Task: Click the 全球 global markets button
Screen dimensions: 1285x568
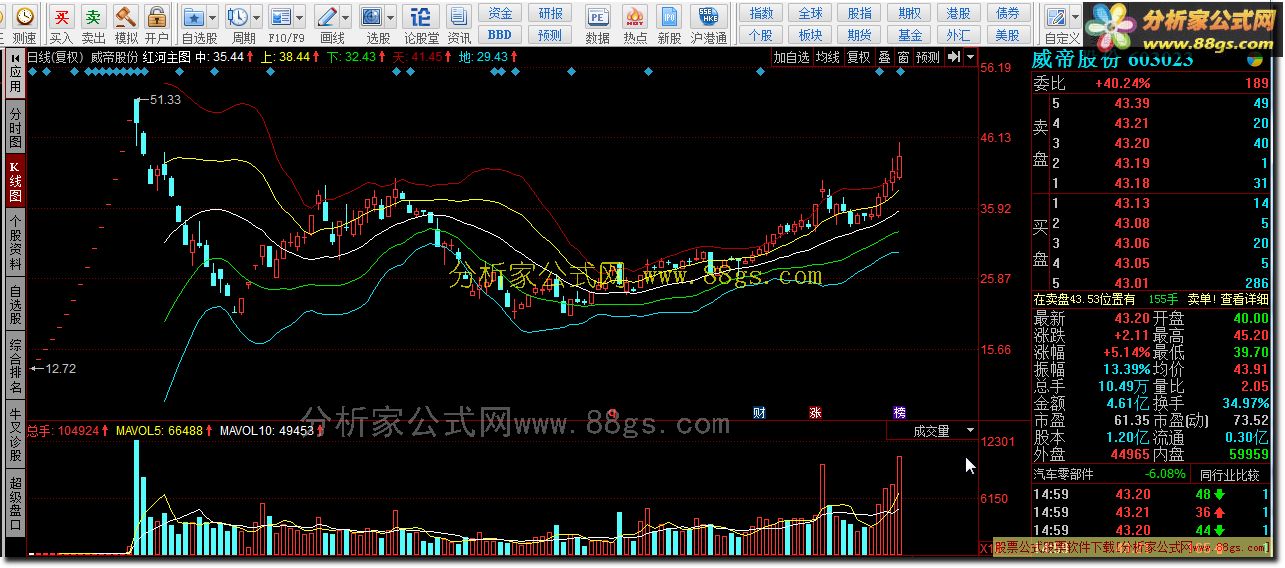Action: coord(810,13)
